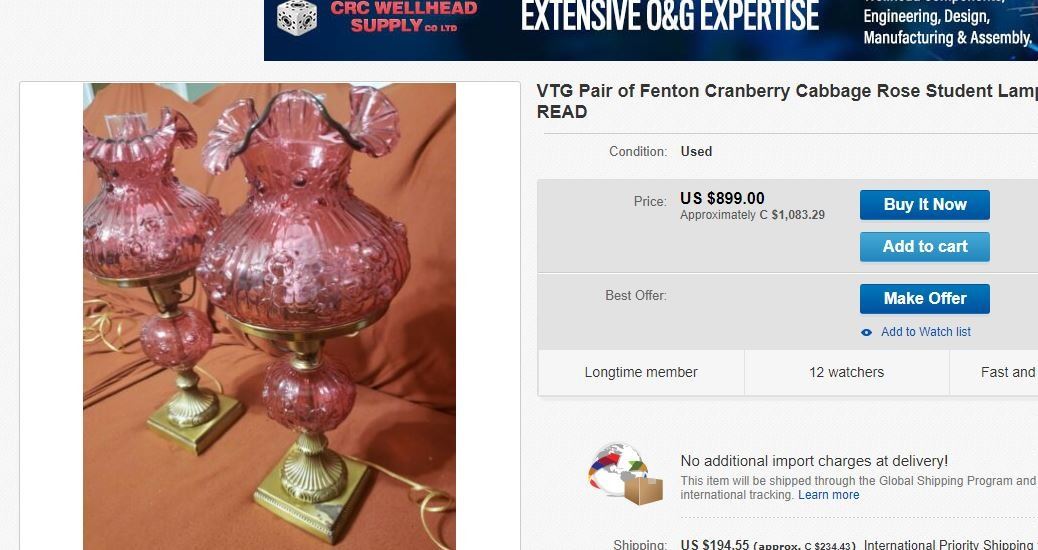
Task: Click the No additional import charges heading
Action: point(814,461)
